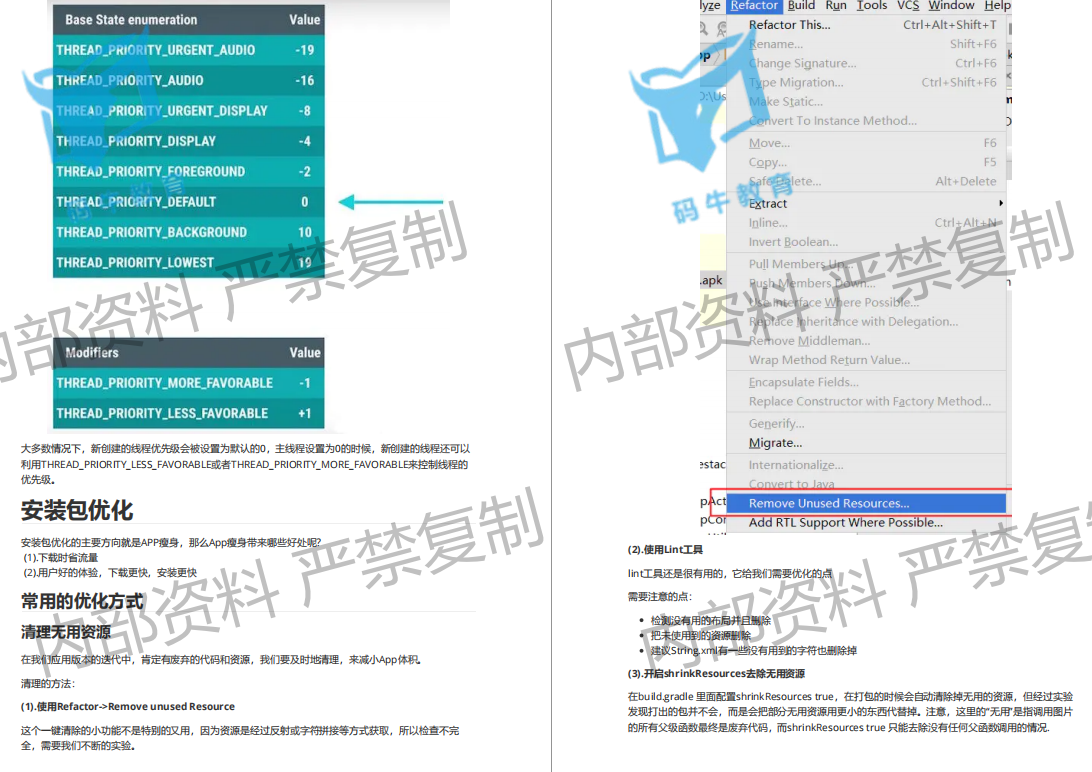
Task: Select Push Members Down... entry
Action: click(x=866, y=283)
